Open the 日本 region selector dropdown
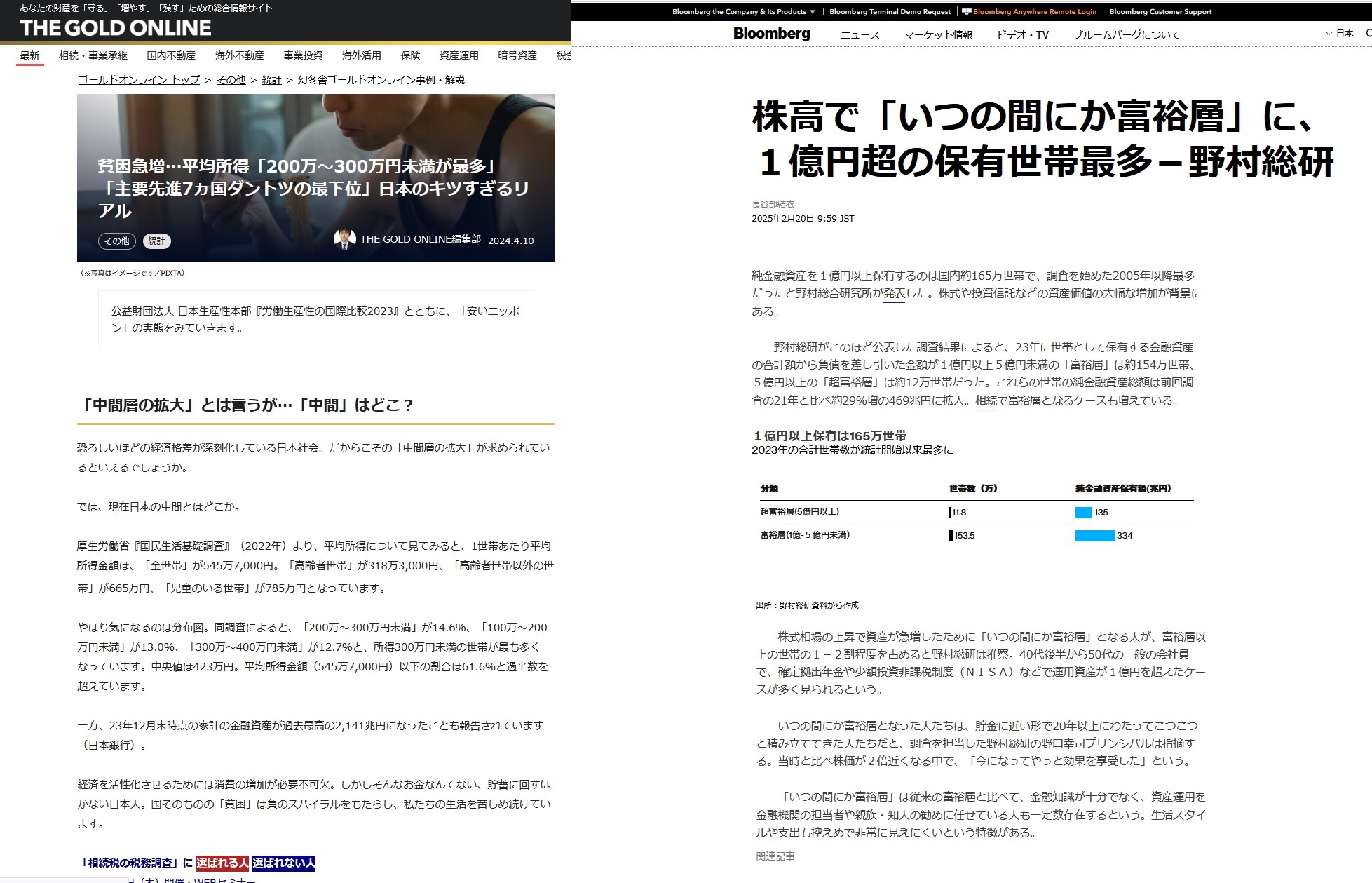Viewport: 1372px width, 883px height. pyautogui.click(x=1340, y=34)
